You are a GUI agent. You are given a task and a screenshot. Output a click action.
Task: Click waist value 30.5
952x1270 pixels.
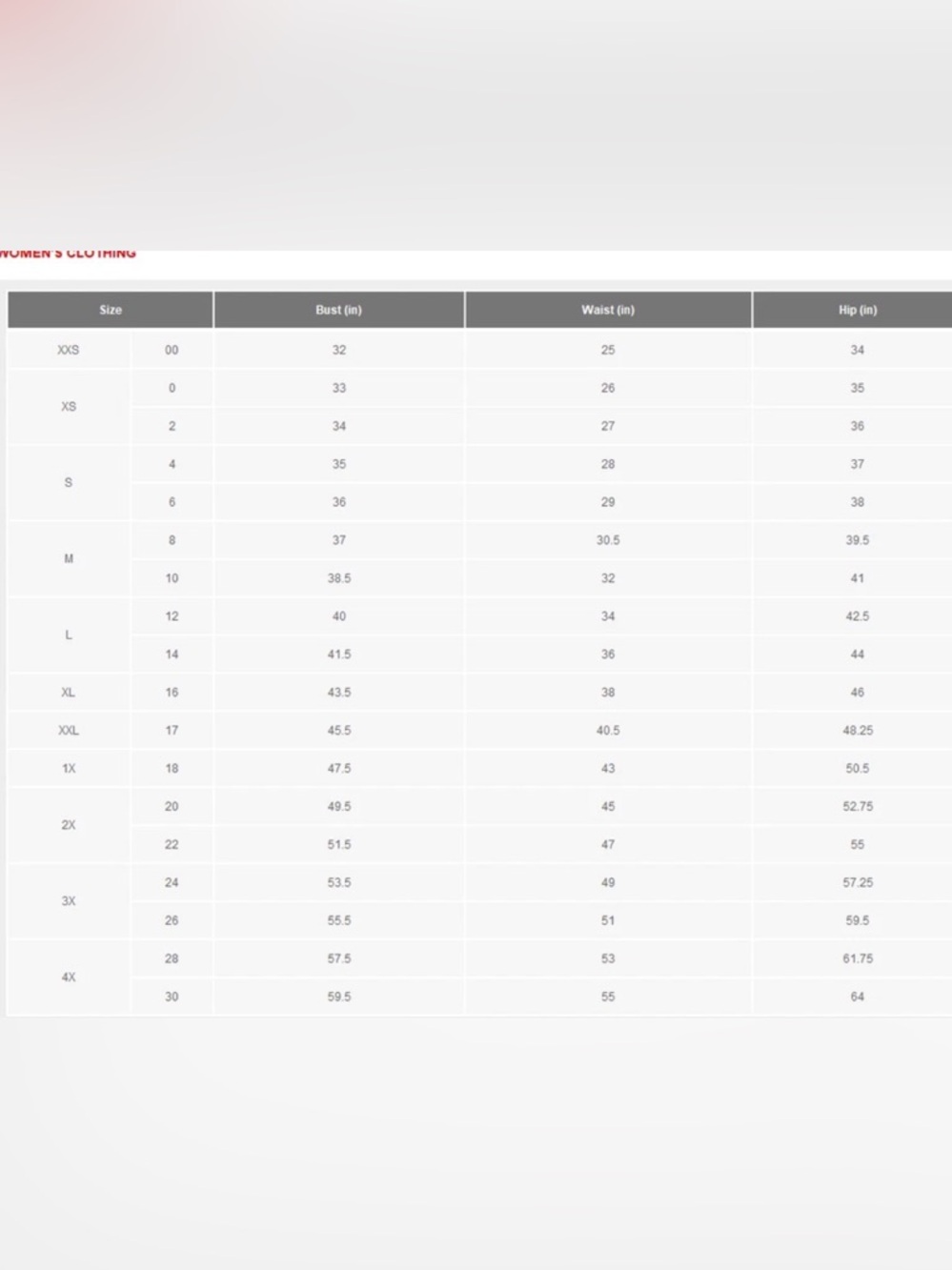(x=608, y=540)
